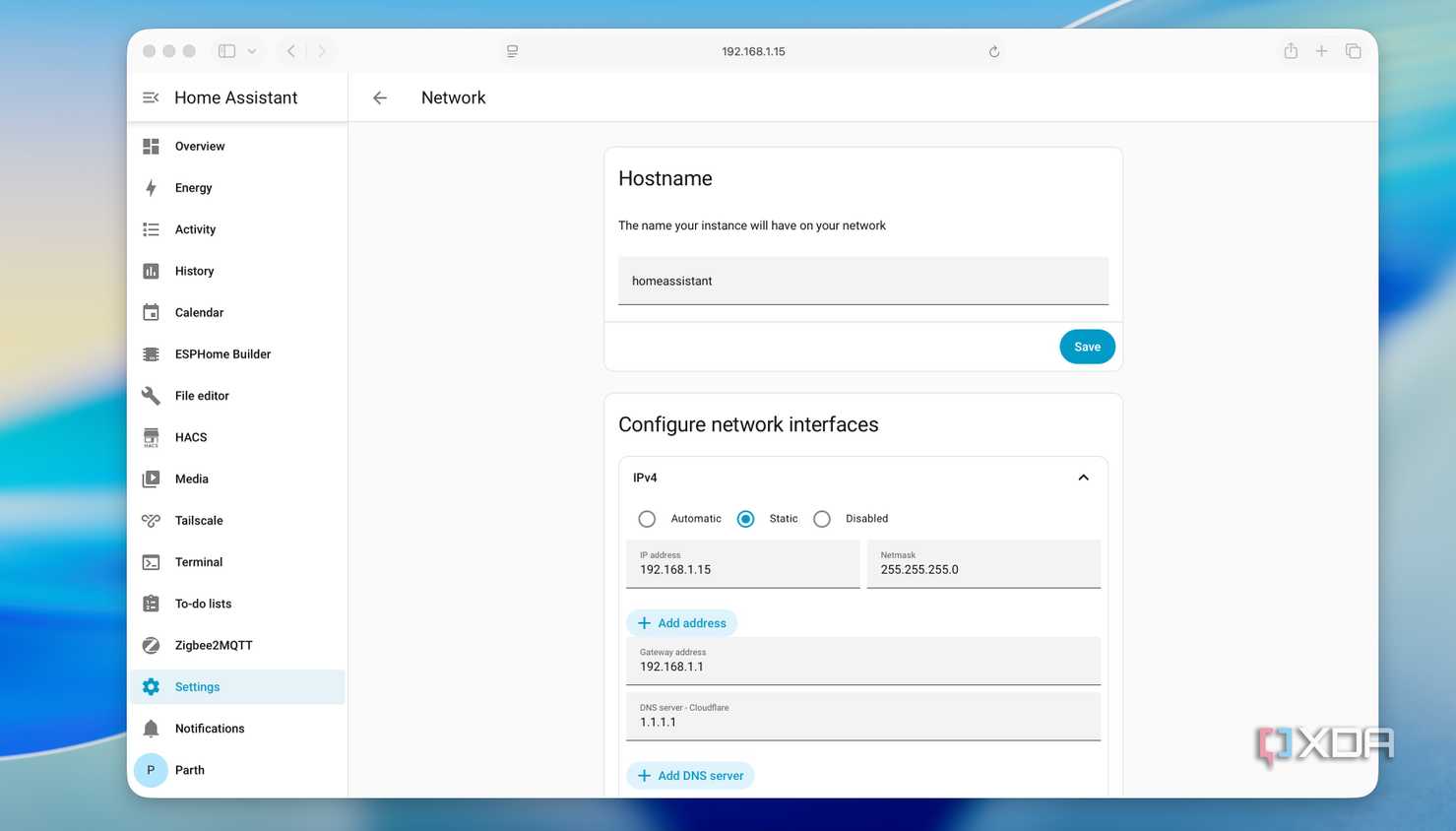Open Overview from the sidebar
Image resolution: width=1456 pixels, height=831 pixels.
237,146
